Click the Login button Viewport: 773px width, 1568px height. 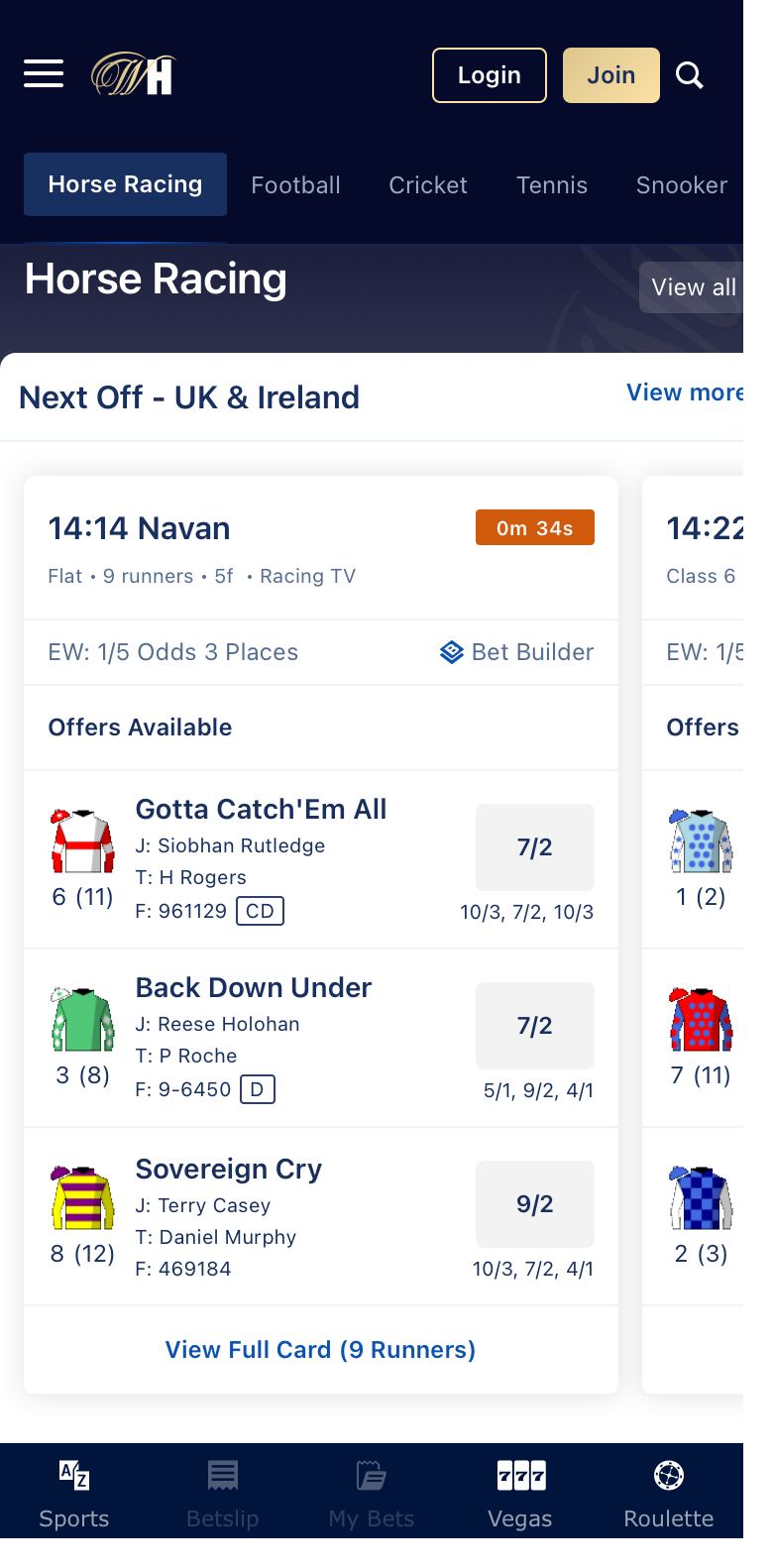click(x=490, y=75)
